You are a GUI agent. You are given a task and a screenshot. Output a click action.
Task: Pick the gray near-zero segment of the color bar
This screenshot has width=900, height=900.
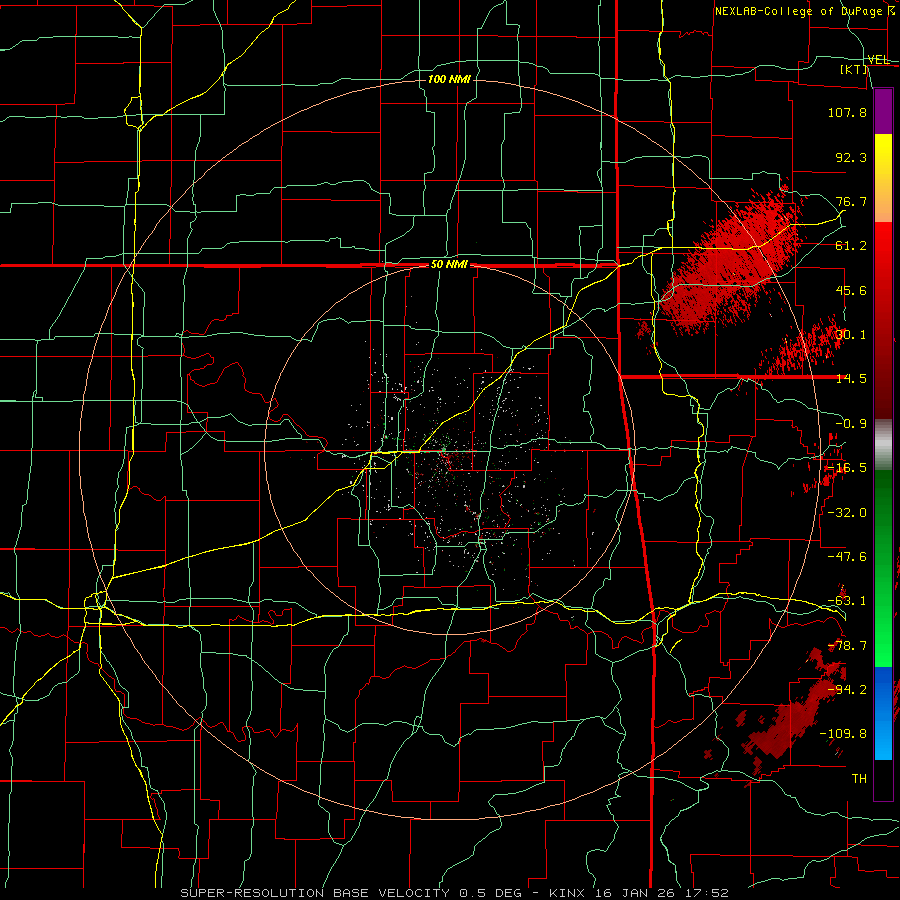[x=883, y=445]
